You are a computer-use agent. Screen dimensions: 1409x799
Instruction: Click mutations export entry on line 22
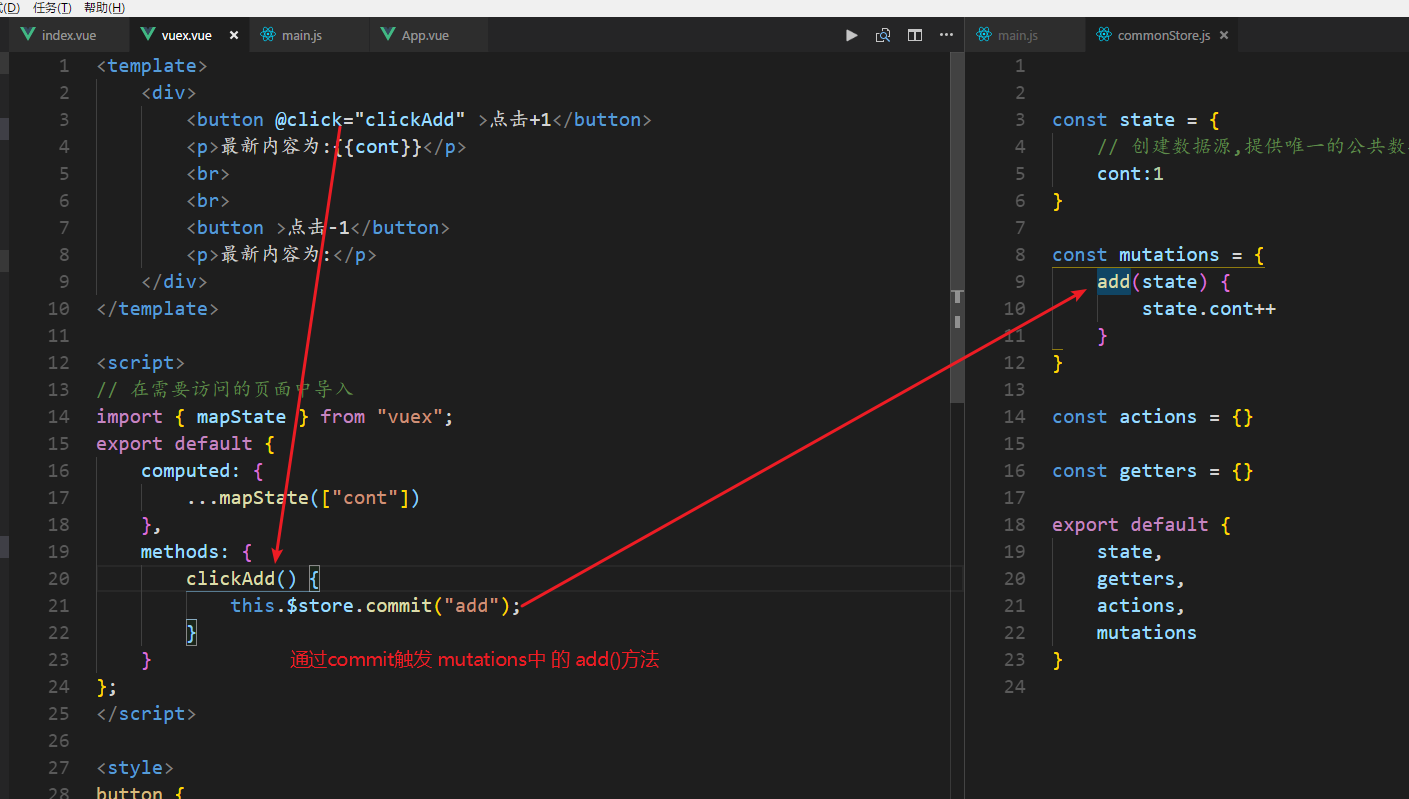pos(1147,633)
